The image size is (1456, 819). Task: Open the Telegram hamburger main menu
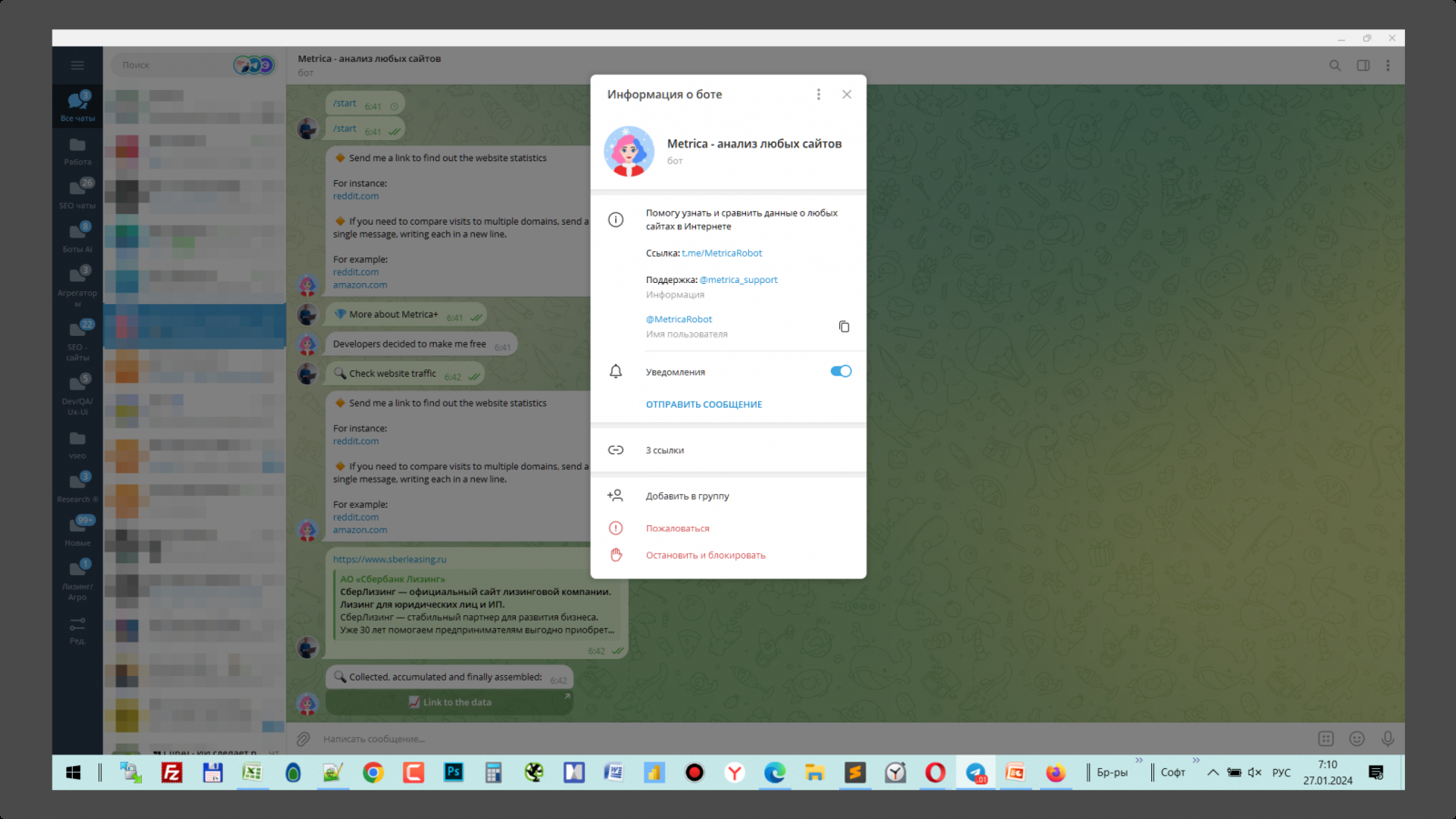77,66
